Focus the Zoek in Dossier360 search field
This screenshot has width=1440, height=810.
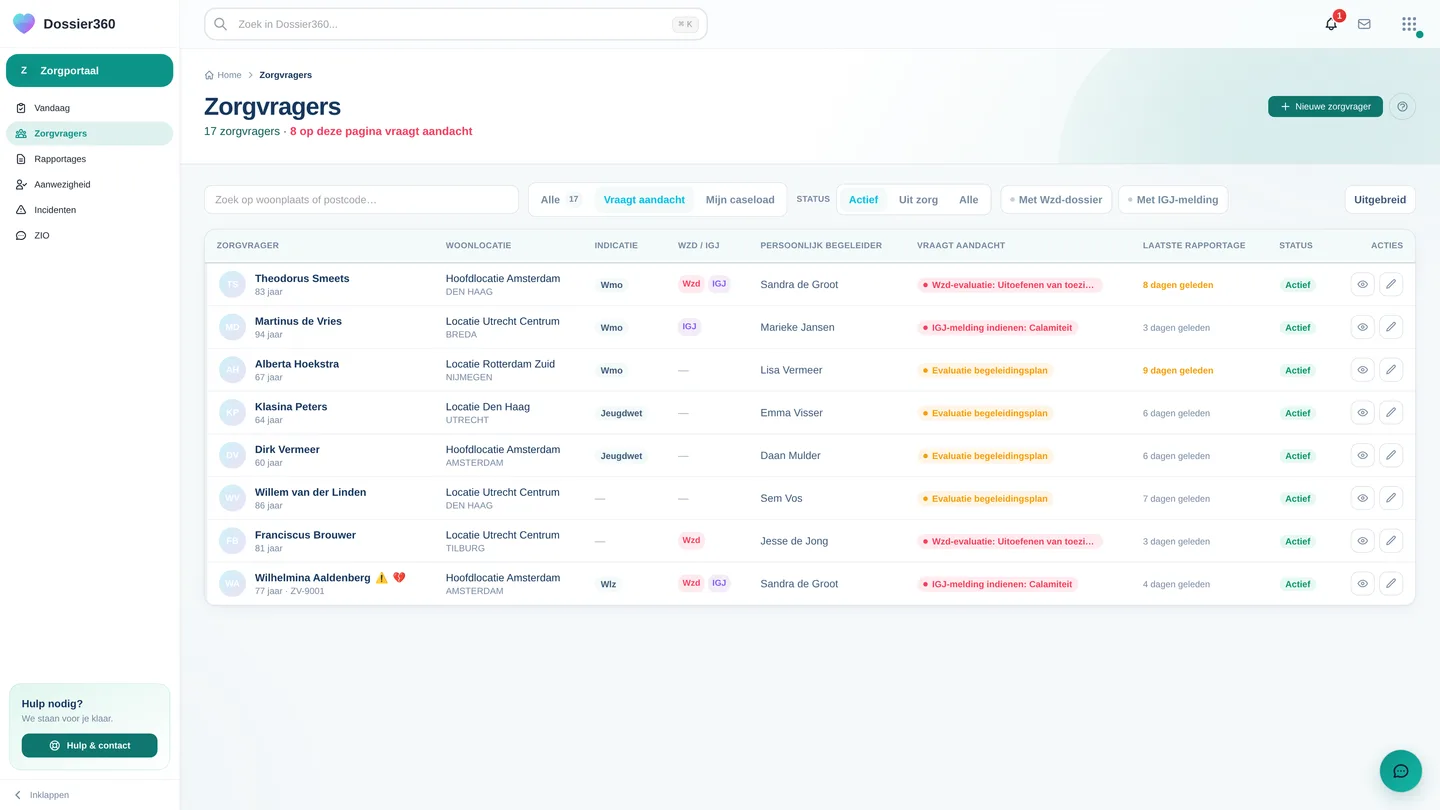456,24
